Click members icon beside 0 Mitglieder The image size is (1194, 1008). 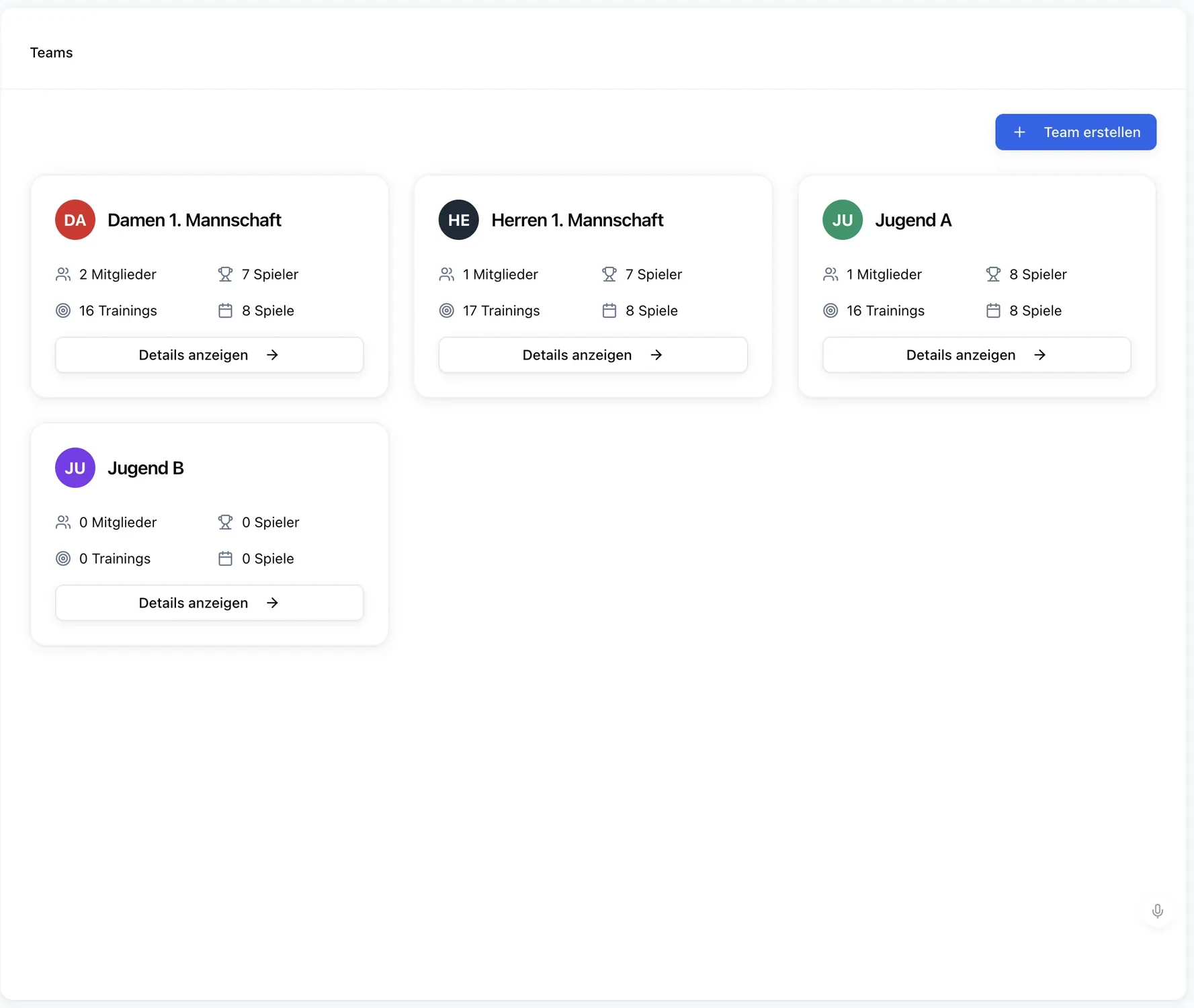pyautogui.click(x=63, y=522)
